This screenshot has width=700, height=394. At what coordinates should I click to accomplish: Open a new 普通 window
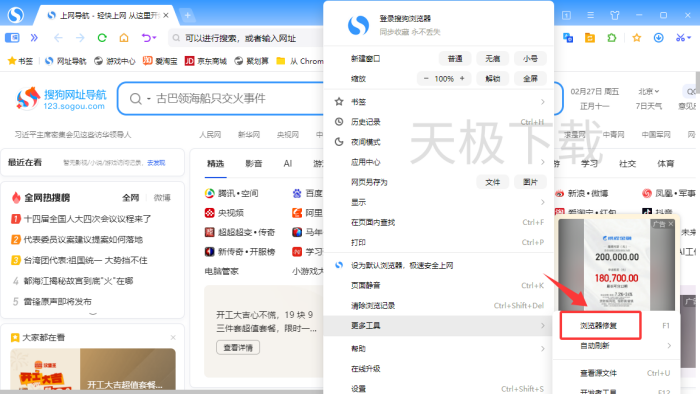point(455,58)
